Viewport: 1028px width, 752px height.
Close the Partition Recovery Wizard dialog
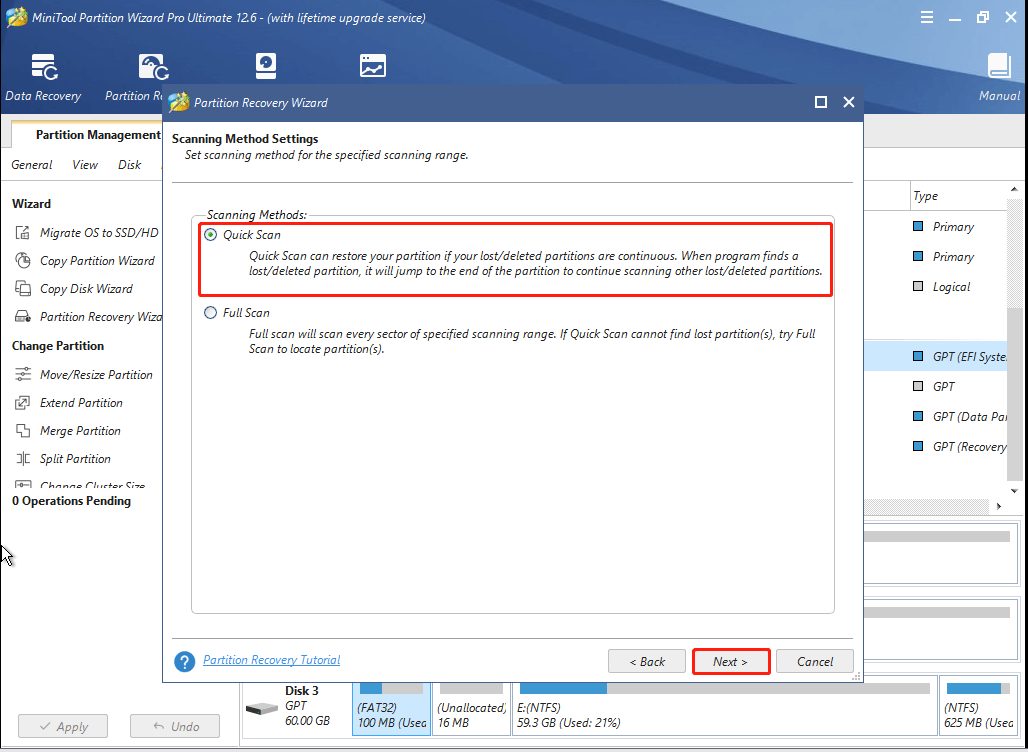[849, 102]
